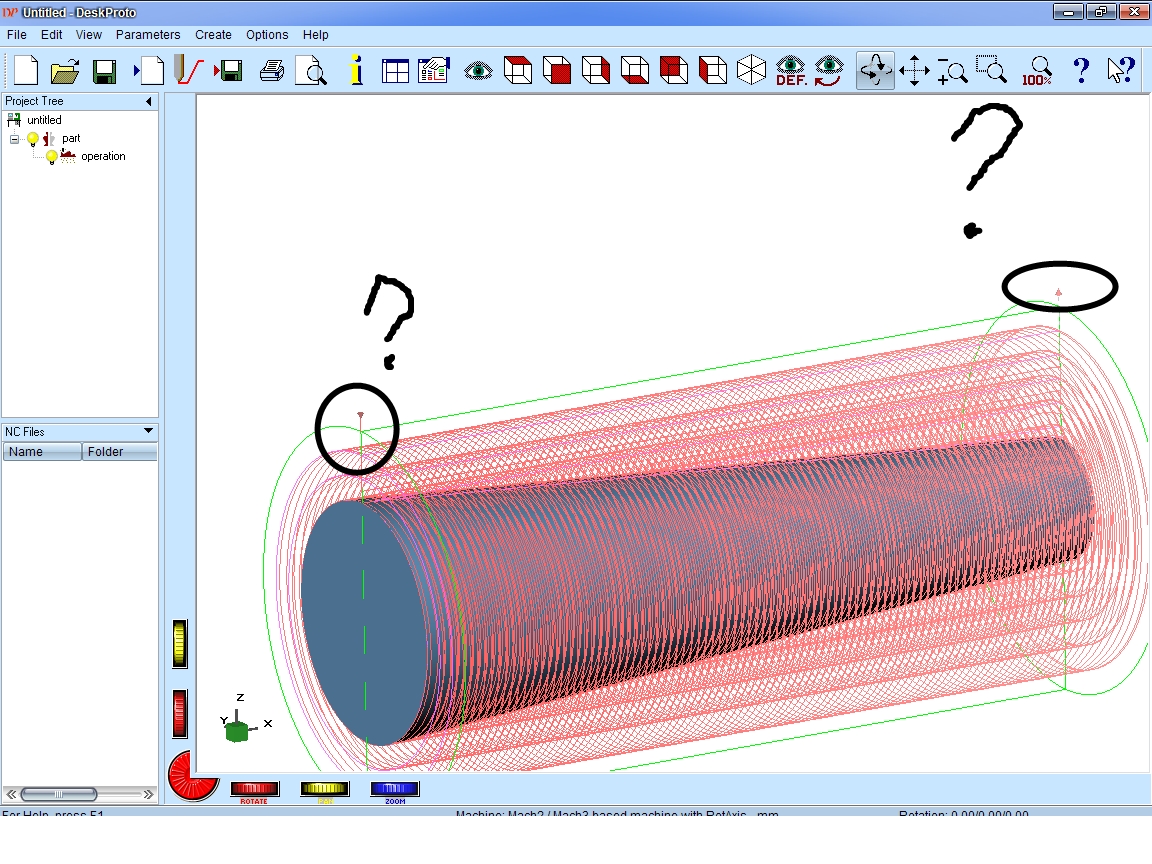This screenshot has width=1152, height=864.
Task: Open the Parameters menu
Action: (x=147, y=34)
